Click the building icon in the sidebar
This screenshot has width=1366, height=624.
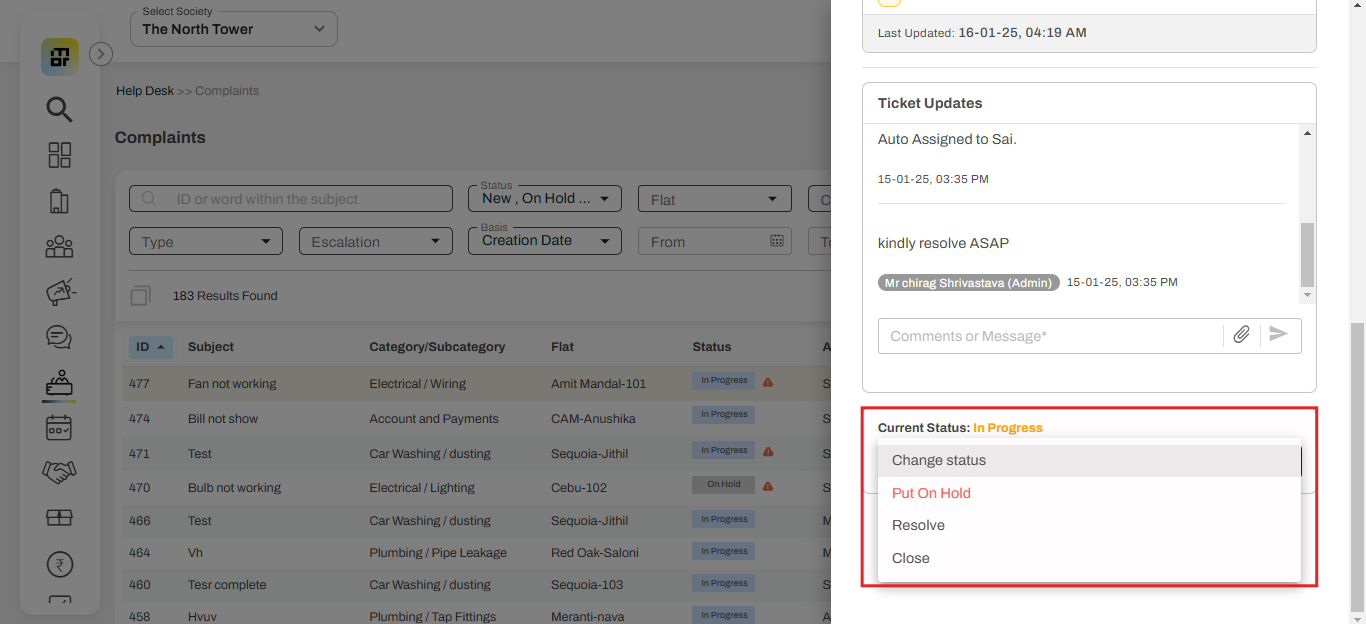click(x=59, y=201)
